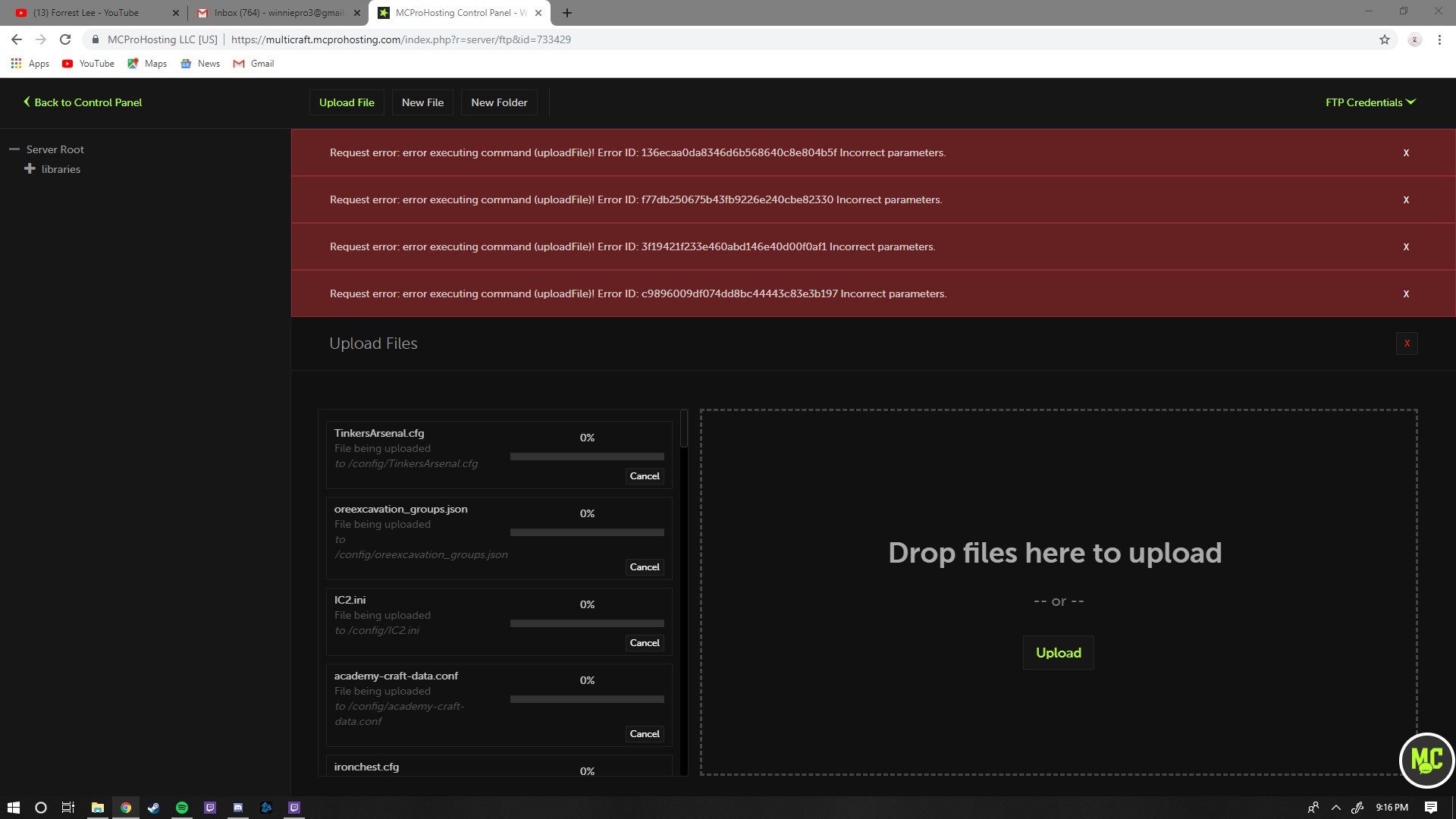
Task: Bookmark this page with the star
Action: (x=1385, y=39)
